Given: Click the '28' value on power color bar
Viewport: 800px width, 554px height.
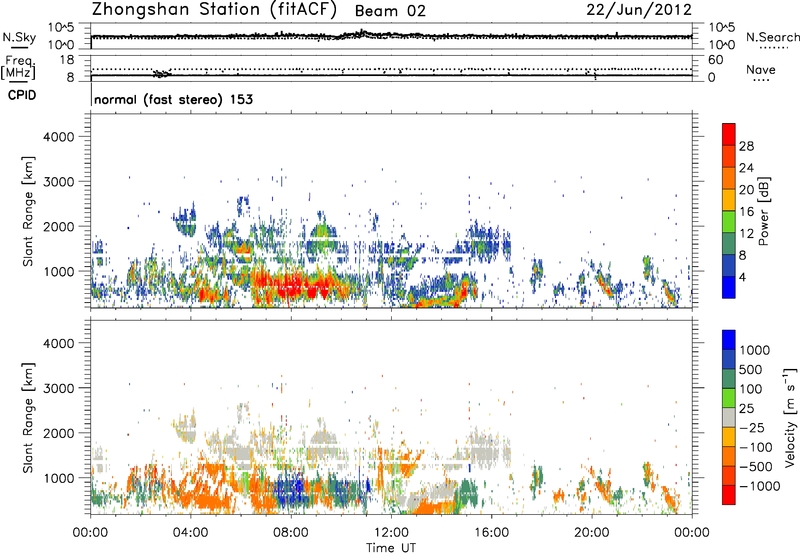Looking at the screenshot, I should [746, 146].
